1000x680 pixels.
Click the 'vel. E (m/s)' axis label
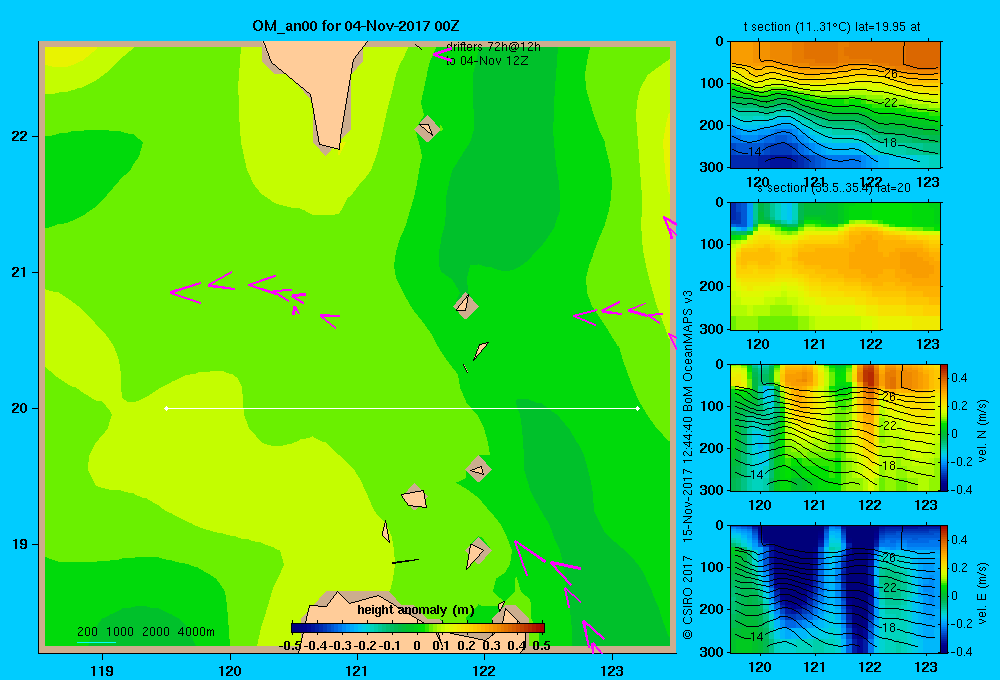982,592
